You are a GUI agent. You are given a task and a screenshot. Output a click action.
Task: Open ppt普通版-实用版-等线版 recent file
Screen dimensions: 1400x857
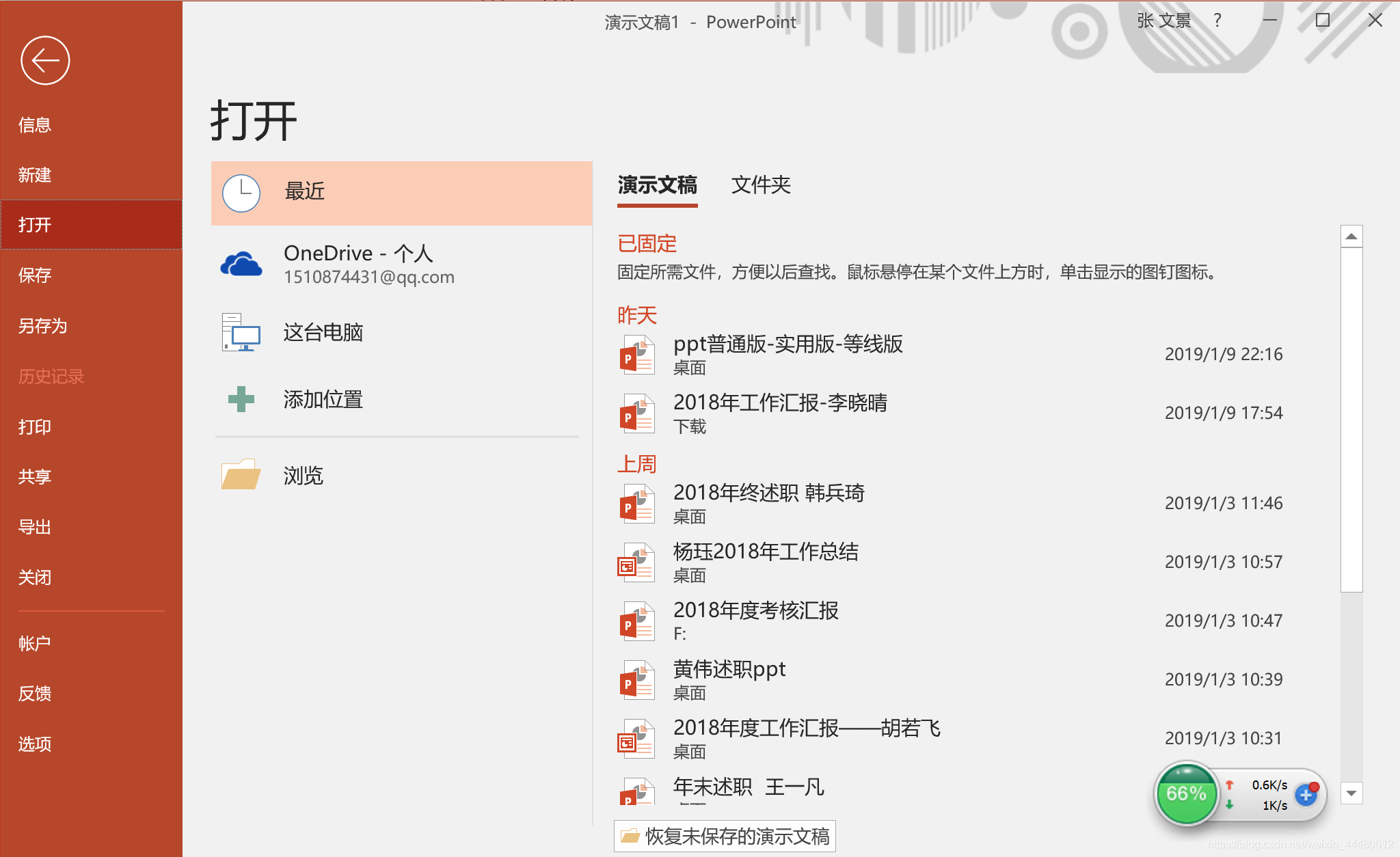coord(787,344)
